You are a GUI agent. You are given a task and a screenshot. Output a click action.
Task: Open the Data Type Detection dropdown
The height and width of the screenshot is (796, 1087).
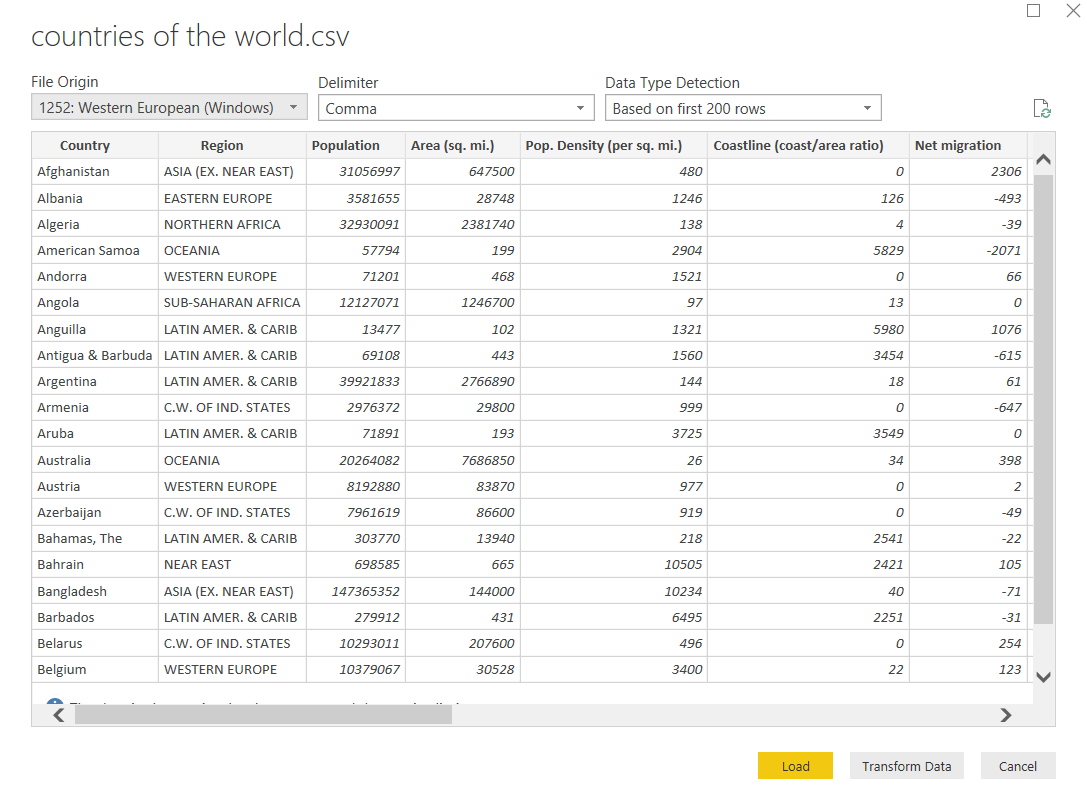pyautogui.click(x=743, y=108)
